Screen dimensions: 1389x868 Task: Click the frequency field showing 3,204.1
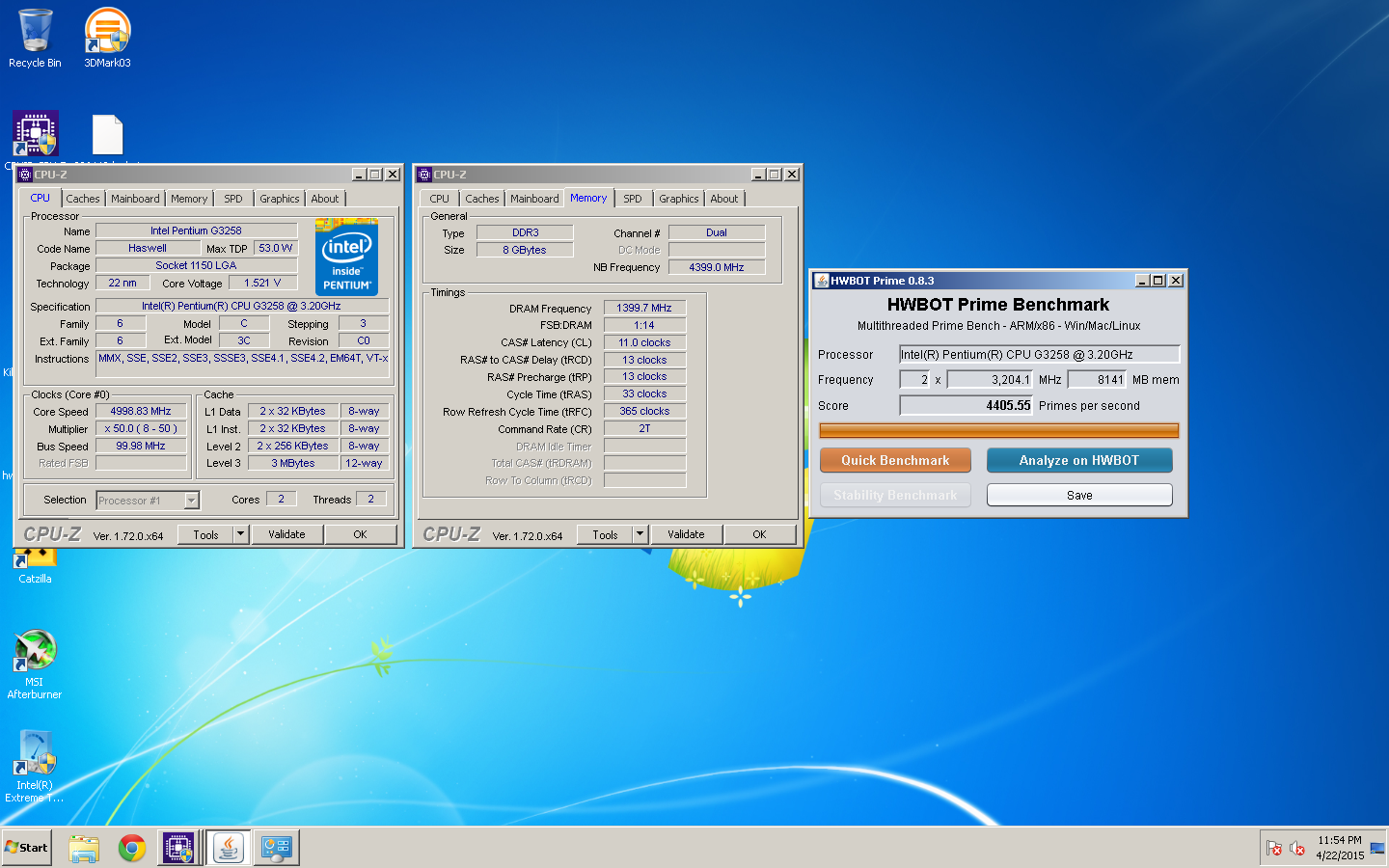coord(990,379)
